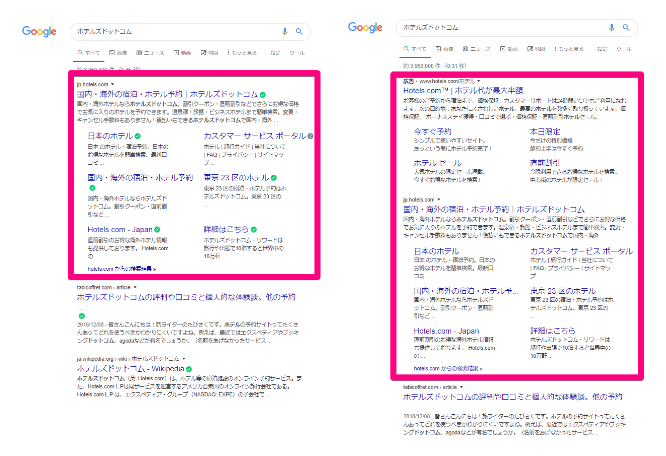
Task: Open the ニュース tab on the right page
Action: click(477, 49)
